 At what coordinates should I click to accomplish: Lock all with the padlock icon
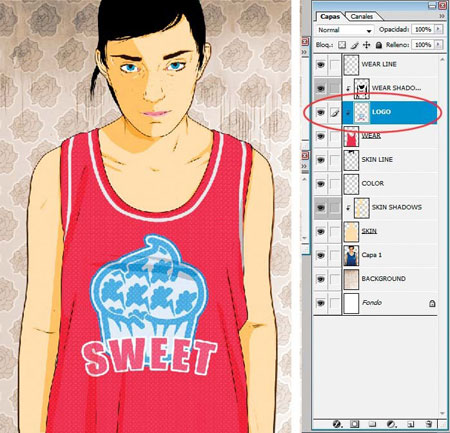pos(378,45)
